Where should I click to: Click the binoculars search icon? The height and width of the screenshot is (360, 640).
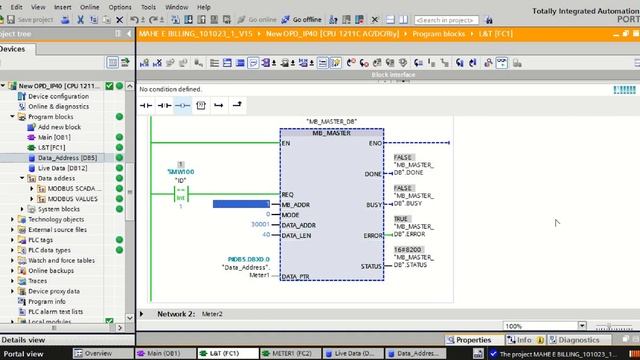(x=488, y=20)
